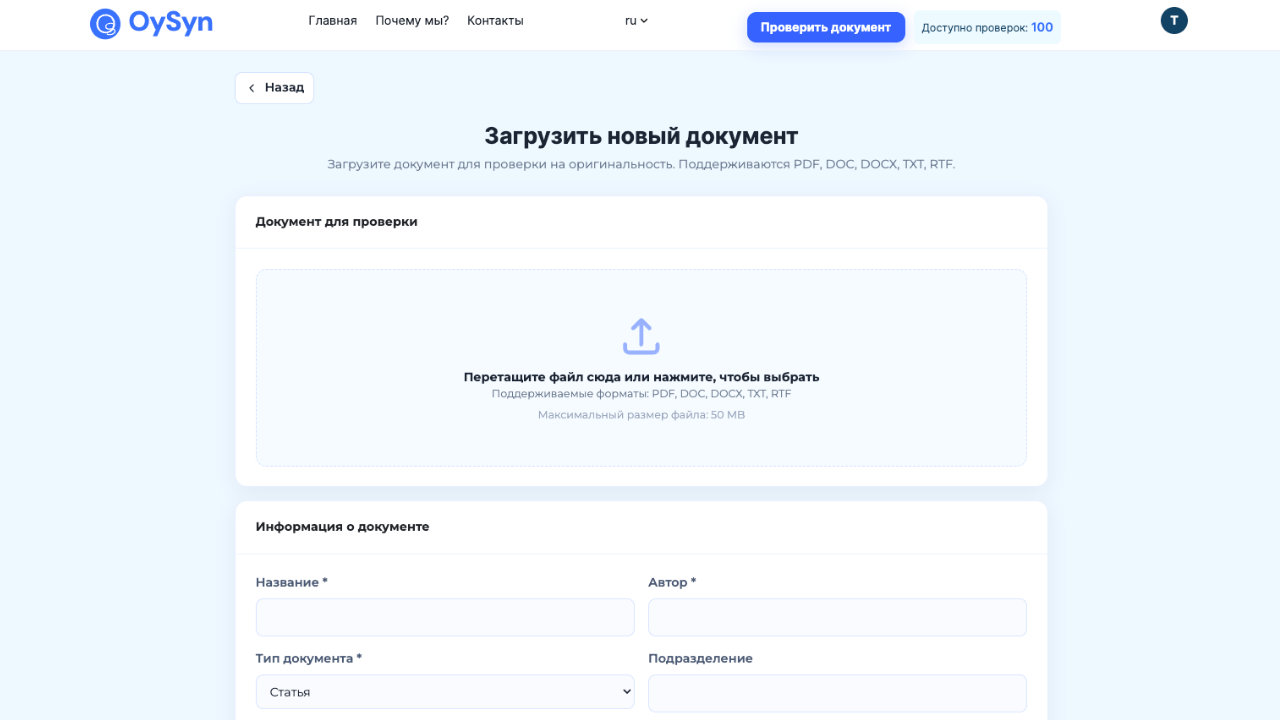Click the file drop zone to choose a file

641,367
